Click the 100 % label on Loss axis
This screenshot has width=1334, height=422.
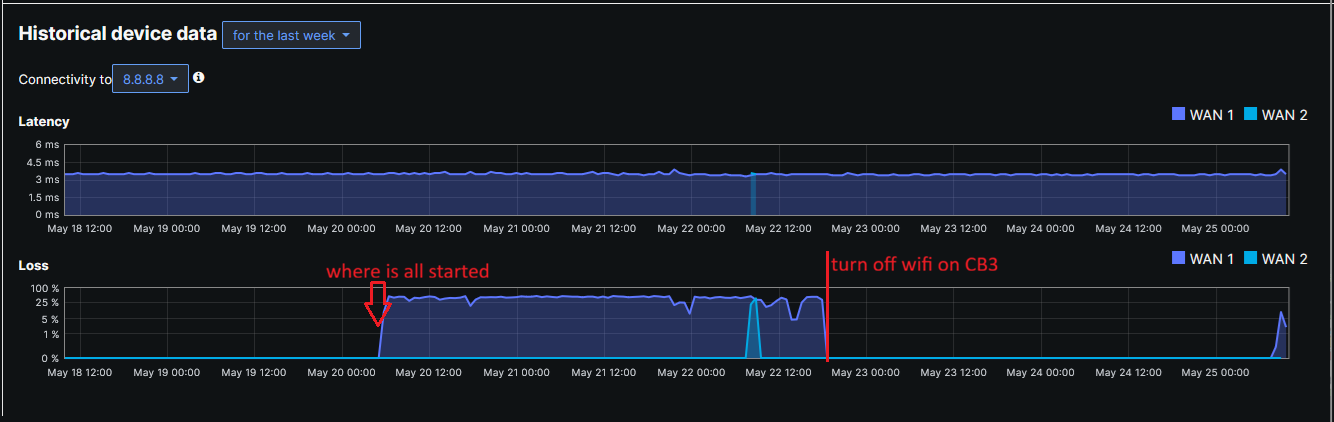coord(44,289)
